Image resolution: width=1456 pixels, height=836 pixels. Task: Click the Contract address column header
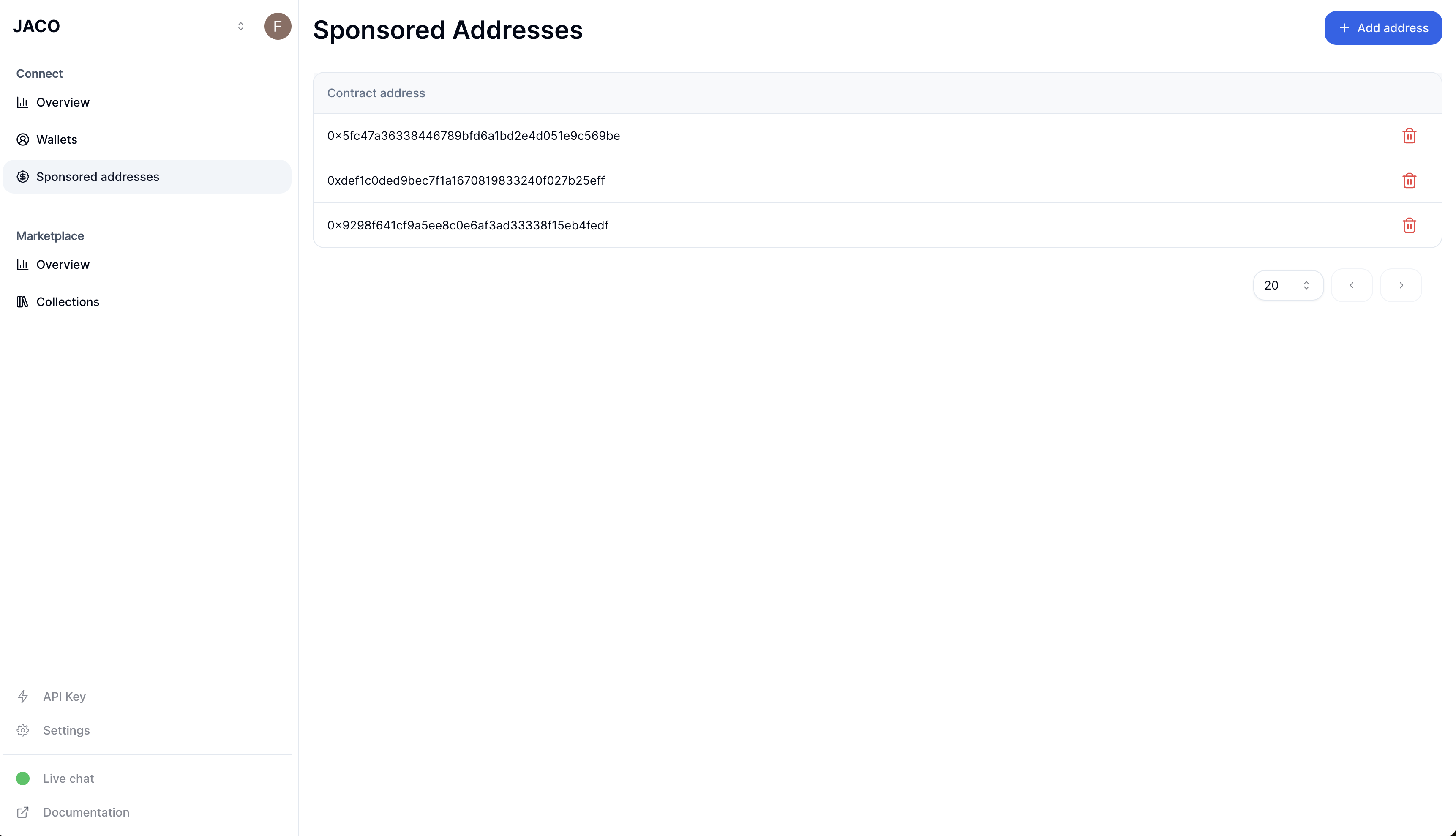point(376,93)
